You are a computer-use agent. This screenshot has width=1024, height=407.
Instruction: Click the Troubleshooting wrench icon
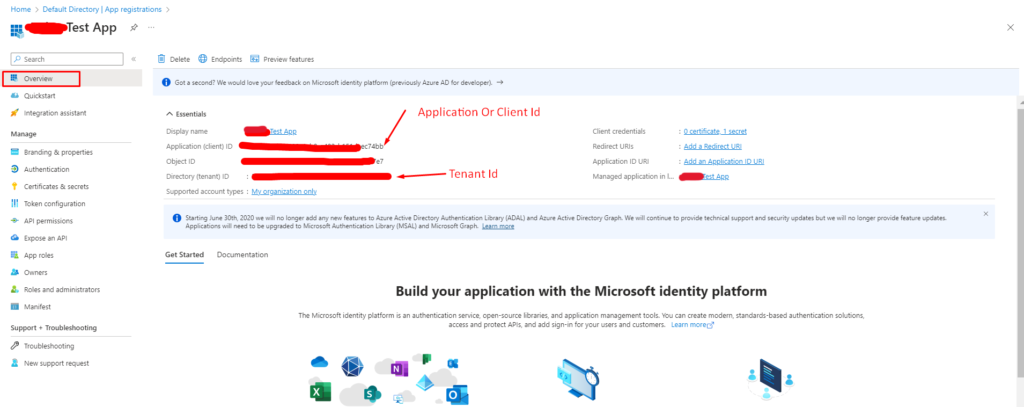coord(14,346)
